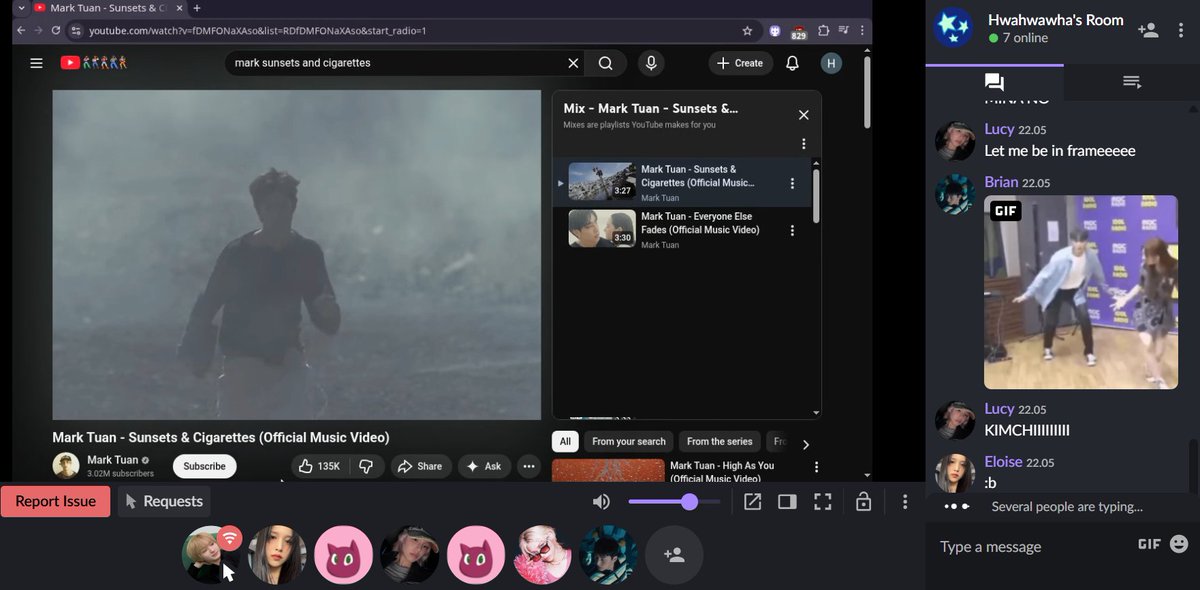Select Sunsets & Cigarettes thumbnail in mix

pyautogui.click(x=601, y=181)
